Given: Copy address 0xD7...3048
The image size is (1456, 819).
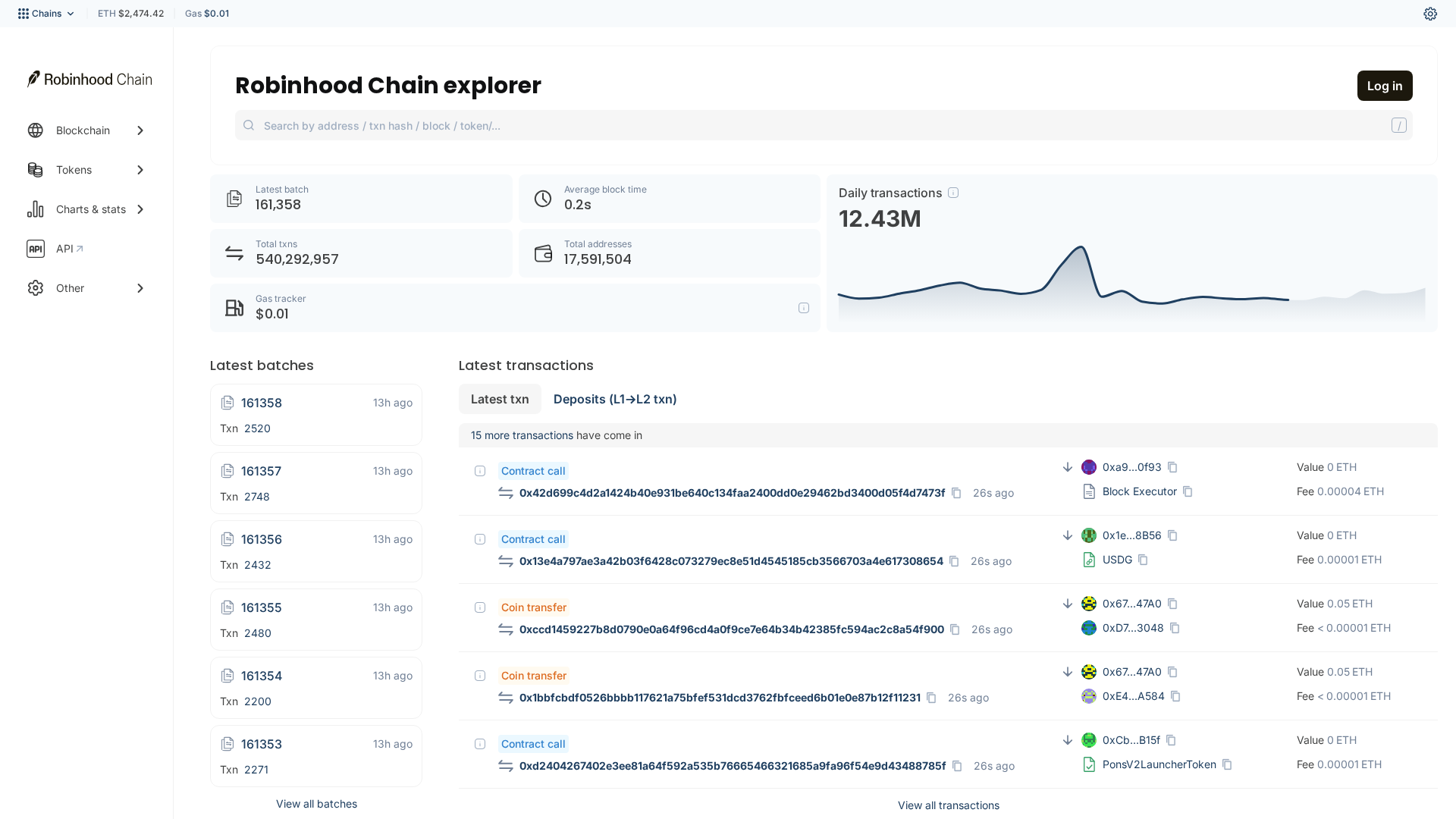Looking at the screenshot, I should tap(1175, 628).
